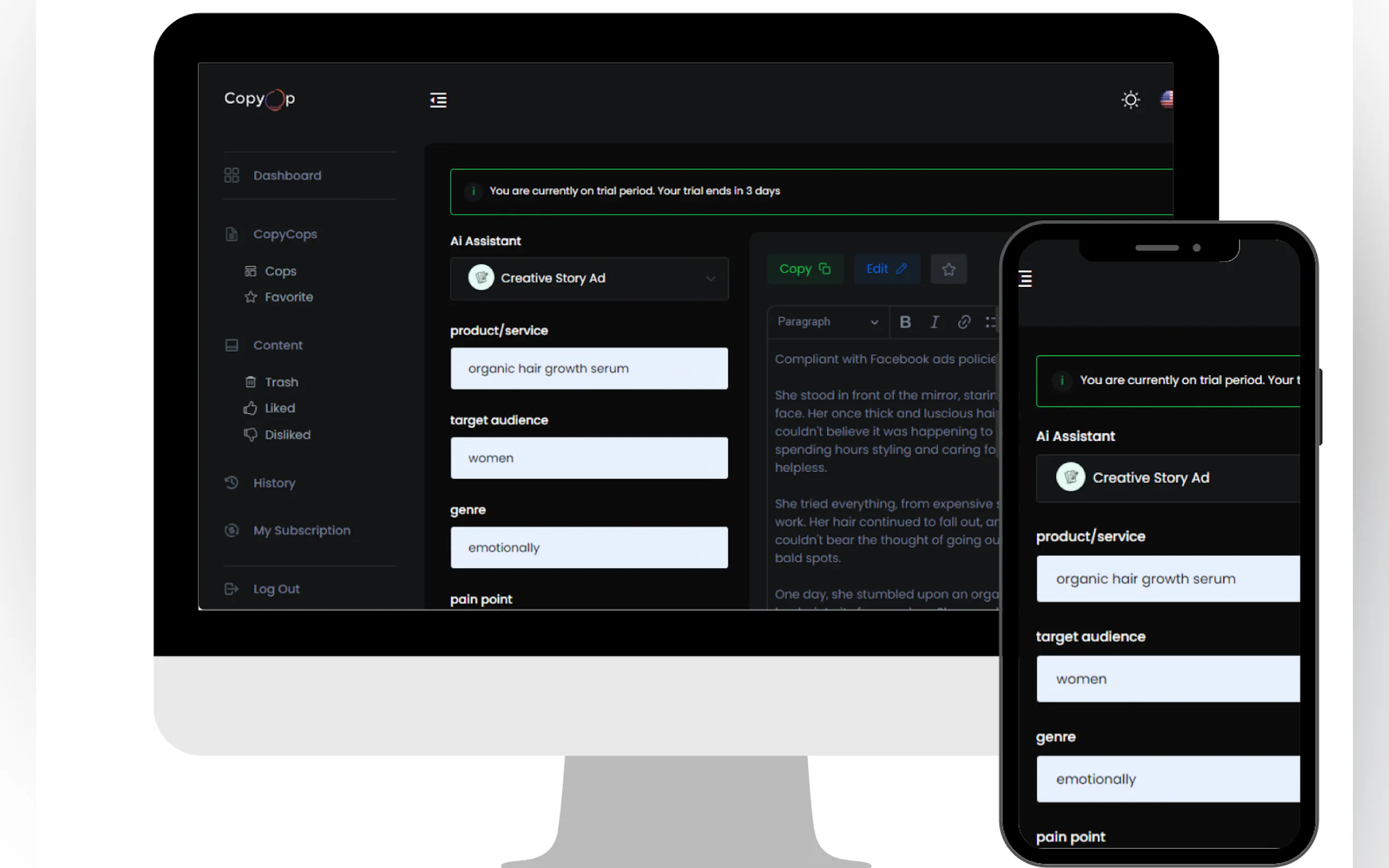1389x868 pixels.
Task: Open Trash under Content
Action: [281, 382]
